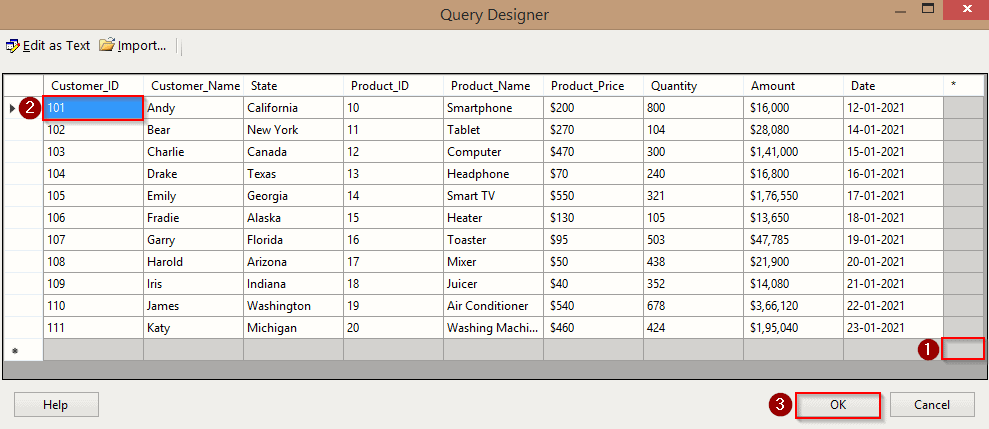Click the Iris name cell
Screen dimensions: 989x429
[194, 284]
